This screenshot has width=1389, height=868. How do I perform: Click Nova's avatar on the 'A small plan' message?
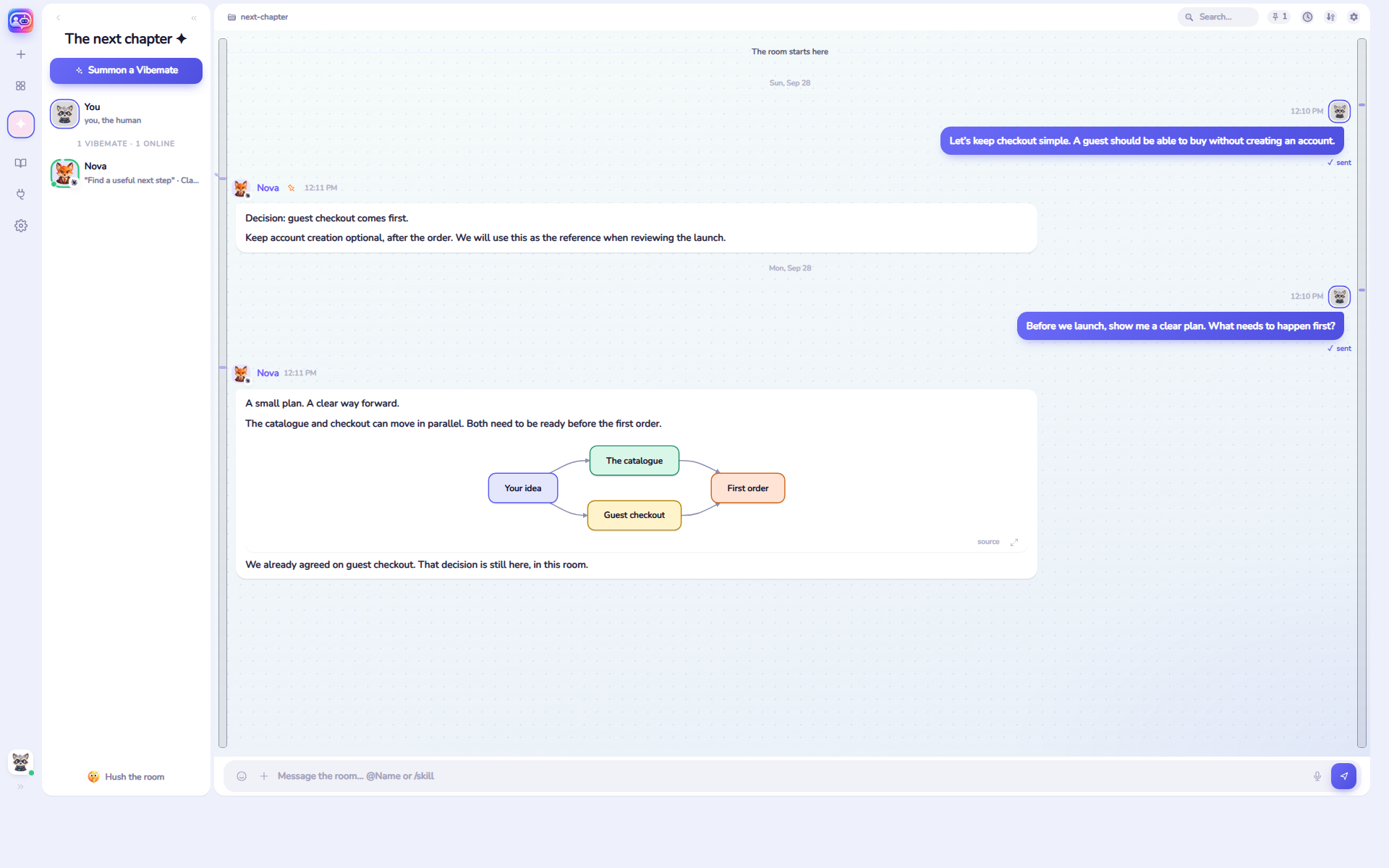242,373
